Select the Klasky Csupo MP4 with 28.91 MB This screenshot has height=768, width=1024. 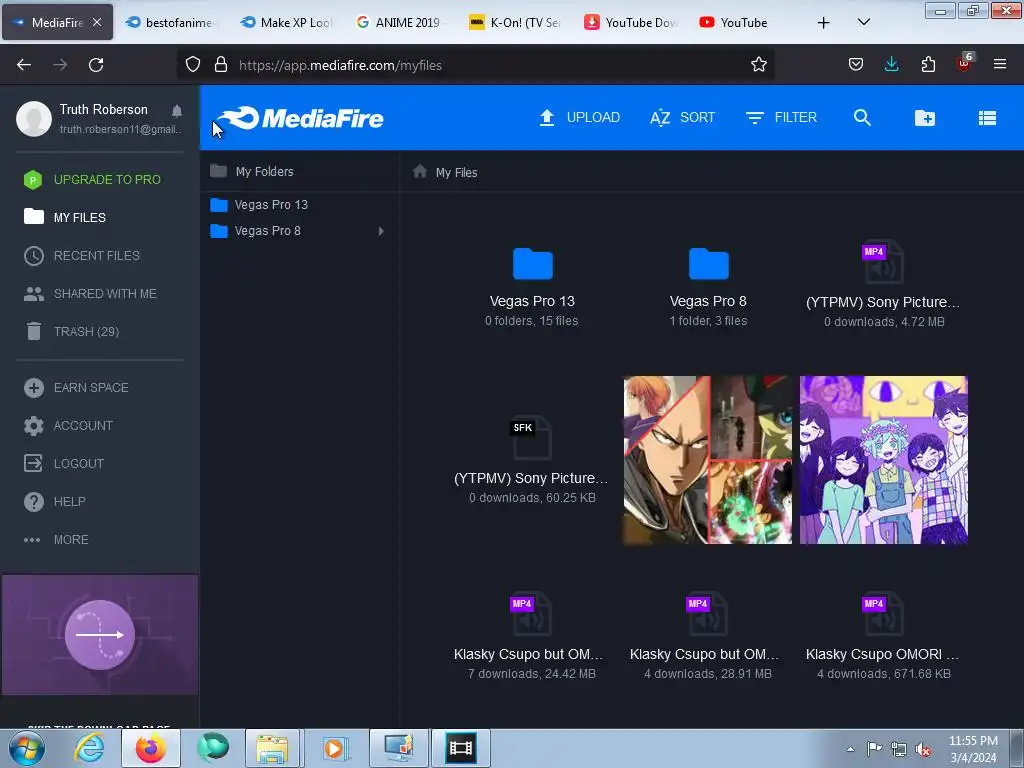coord(708,615)
